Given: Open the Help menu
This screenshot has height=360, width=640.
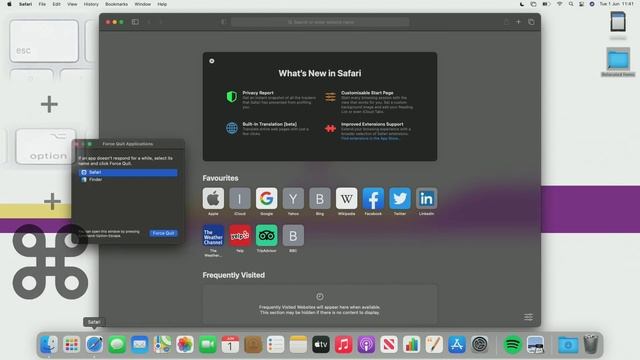Looking at the screenshot, I should pyautogui.click(x=162, y=4).
